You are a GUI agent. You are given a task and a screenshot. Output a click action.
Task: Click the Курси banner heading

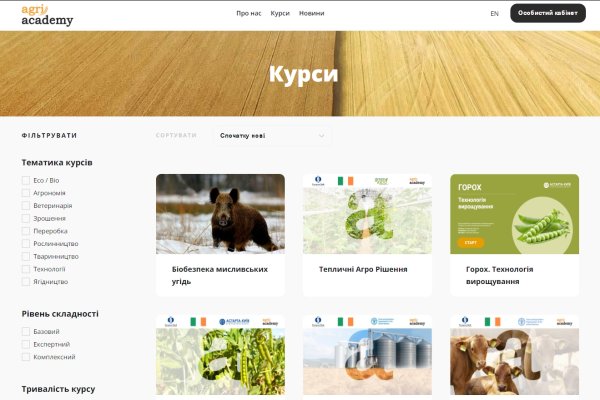click(303, 74)
